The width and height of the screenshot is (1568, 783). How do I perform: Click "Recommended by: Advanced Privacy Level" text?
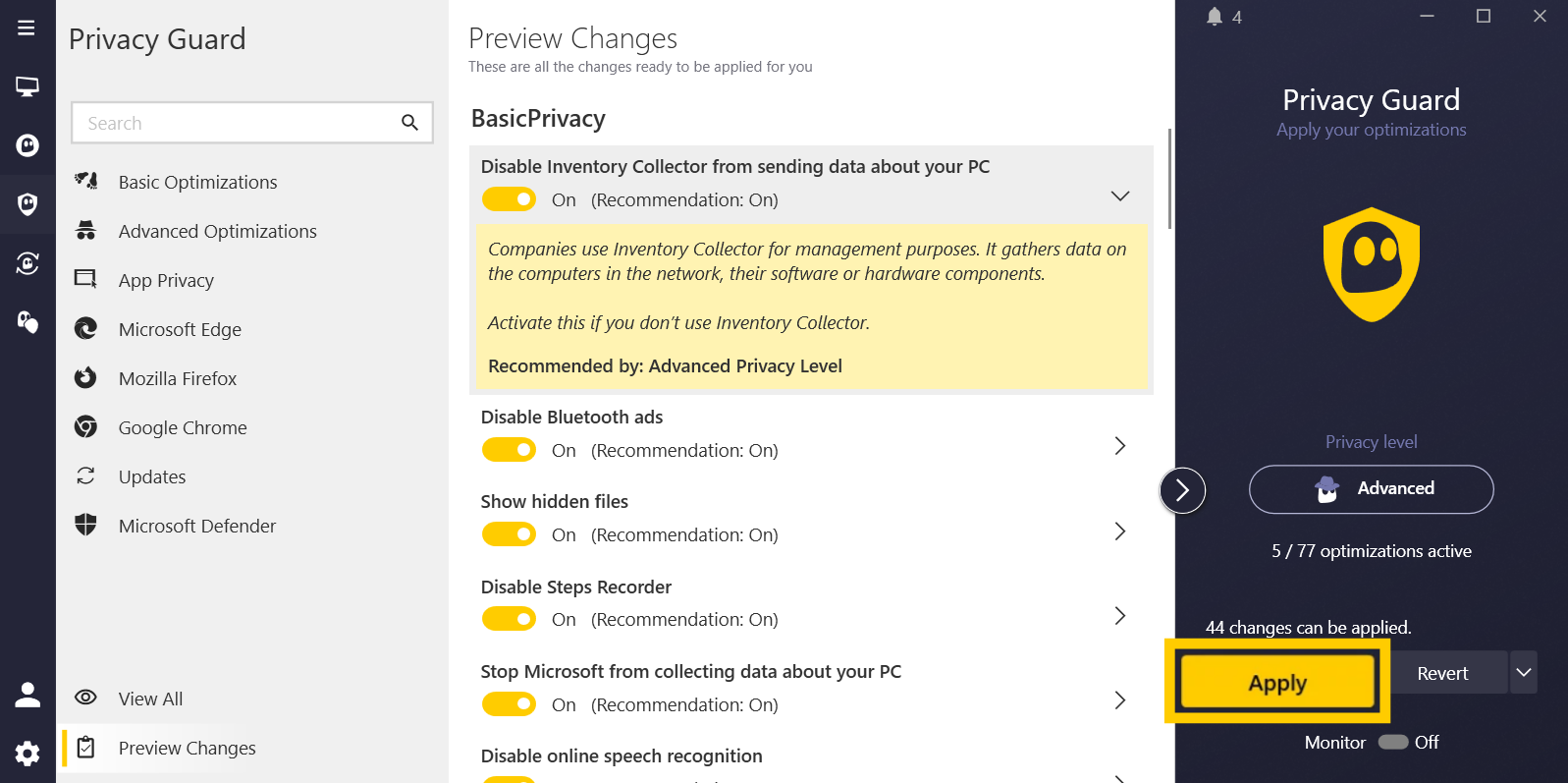pos(665,365)
